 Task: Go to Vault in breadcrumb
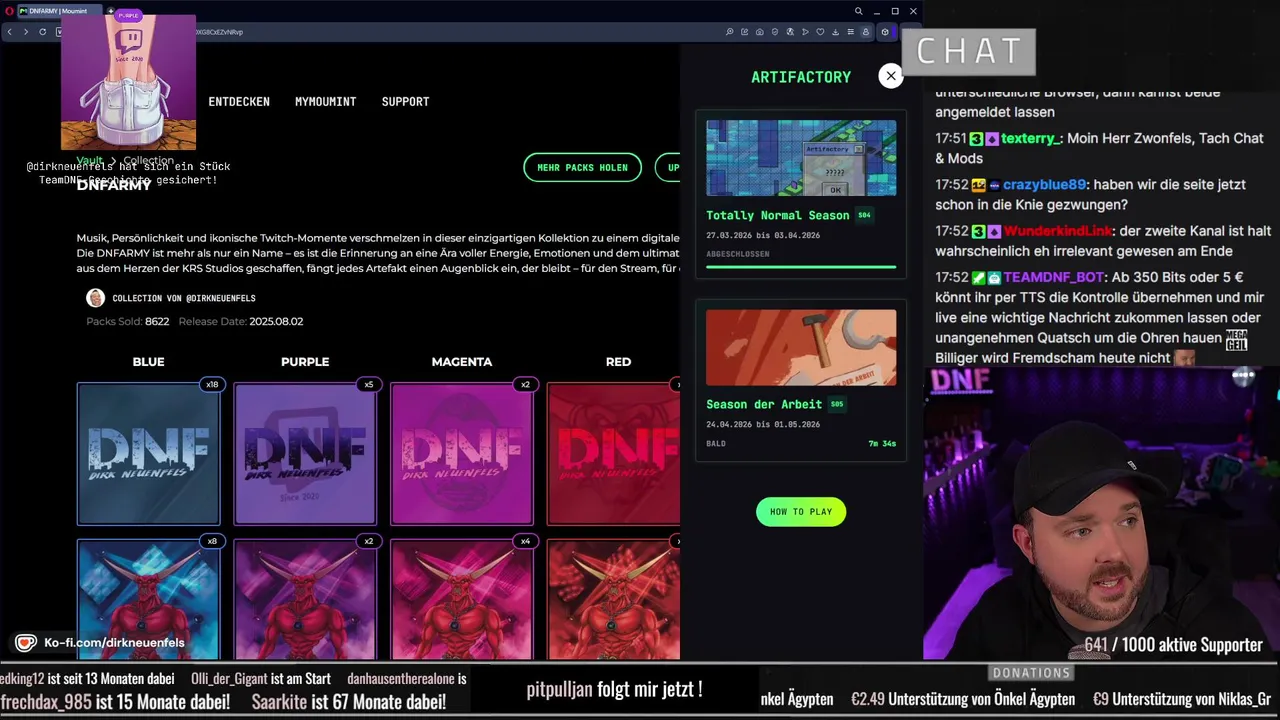point(90,160)
